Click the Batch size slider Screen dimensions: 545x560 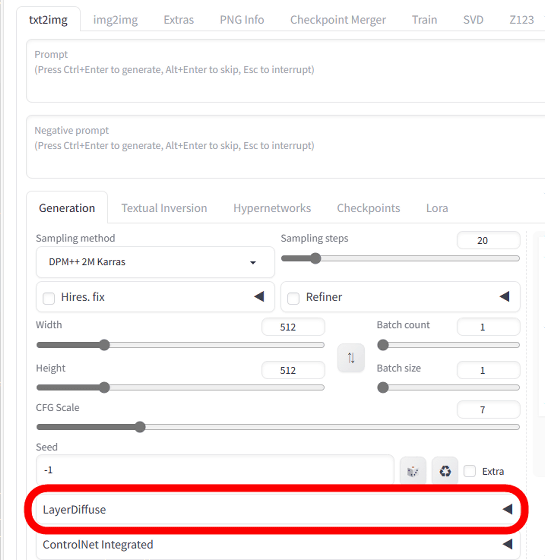point(449,388)
